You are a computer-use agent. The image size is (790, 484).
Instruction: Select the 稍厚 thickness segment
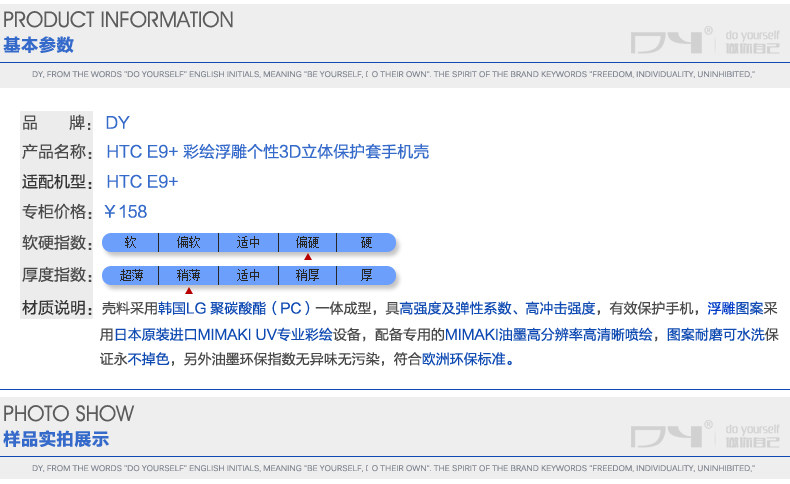coord(307,275)
